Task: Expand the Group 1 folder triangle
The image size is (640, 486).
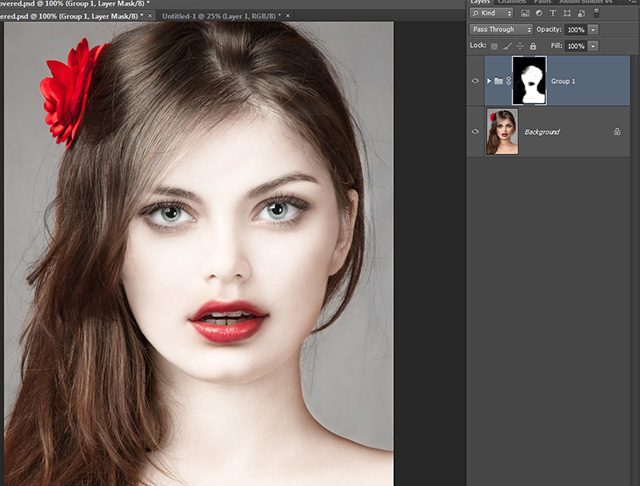Action: click(x=488, y=81)
